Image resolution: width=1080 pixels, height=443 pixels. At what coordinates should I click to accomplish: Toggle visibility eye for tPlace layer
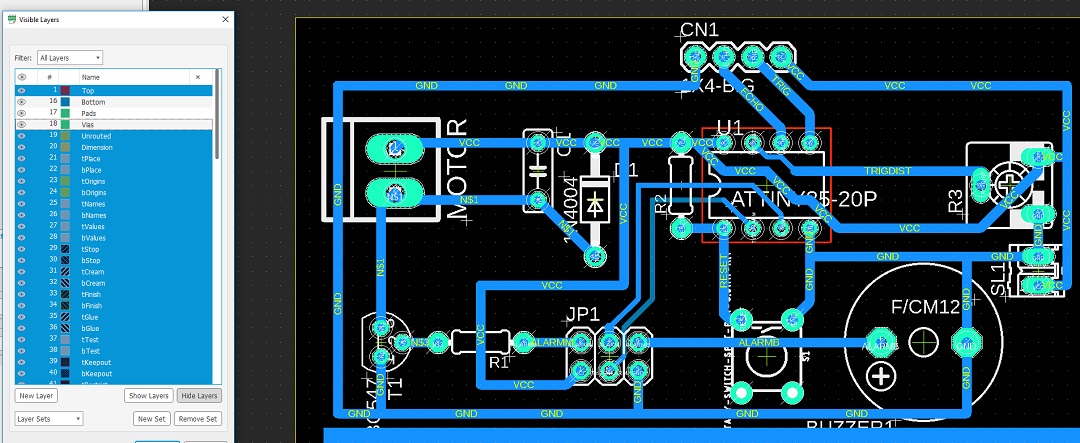coord(21,158)
